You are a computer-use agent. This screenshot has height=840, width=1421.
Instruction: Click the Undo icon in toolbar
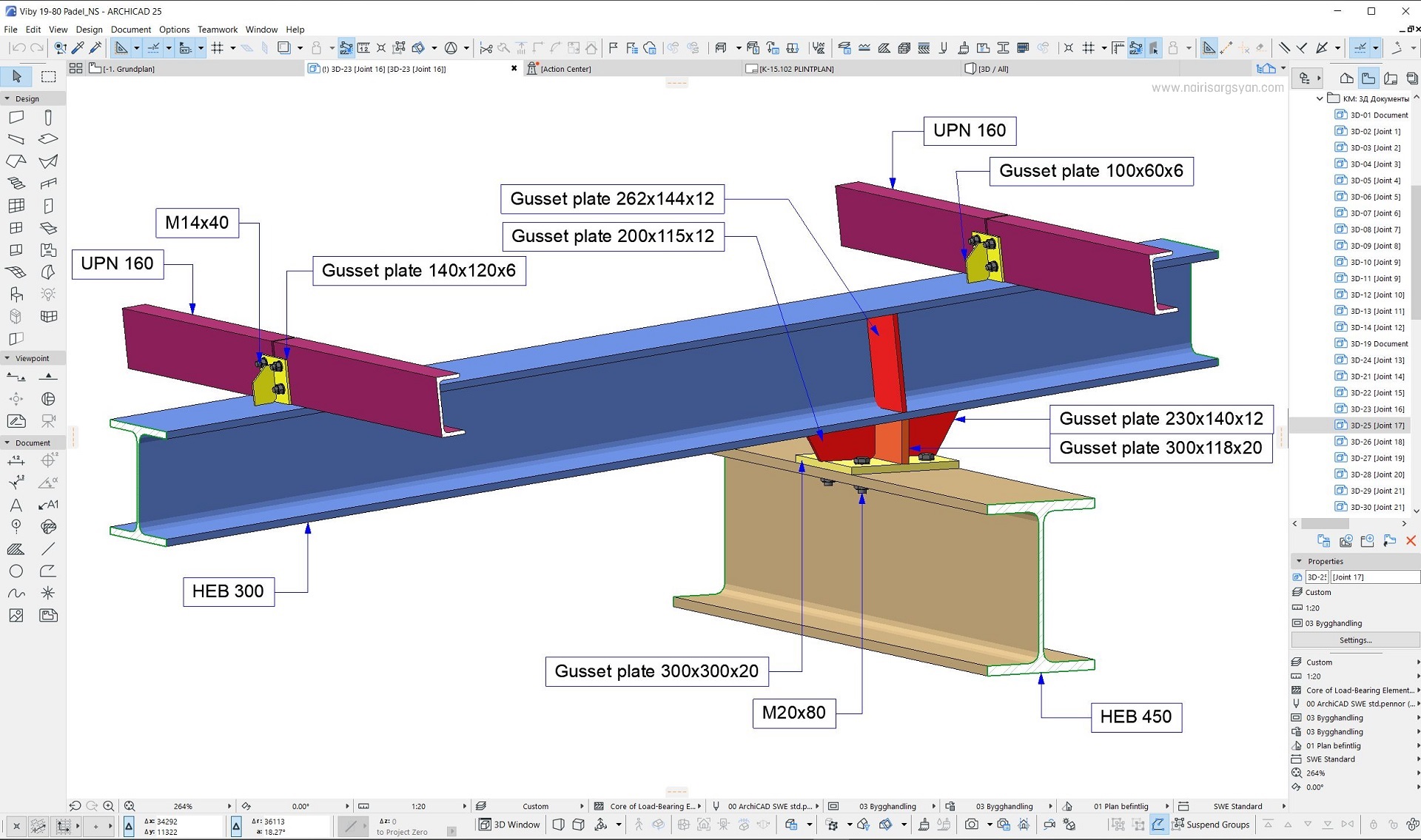(x=19, y=48)
